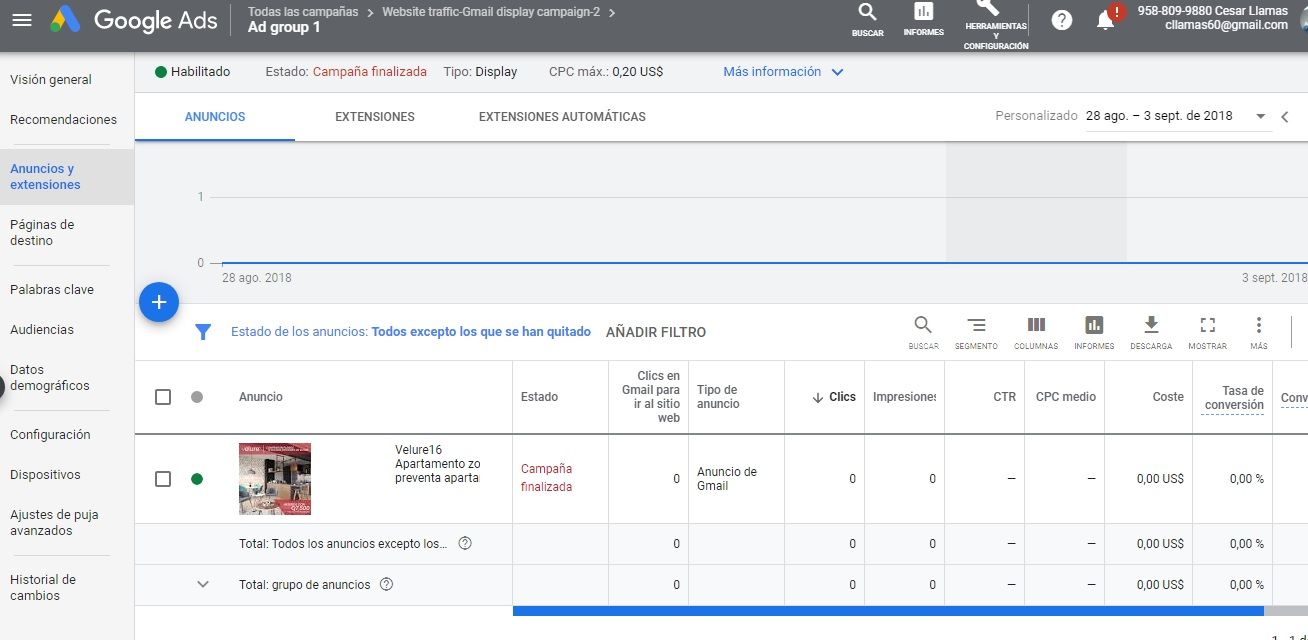Click the horizontal table scrollbar
Screen dimensions: 1308x640
click(887, 610)
